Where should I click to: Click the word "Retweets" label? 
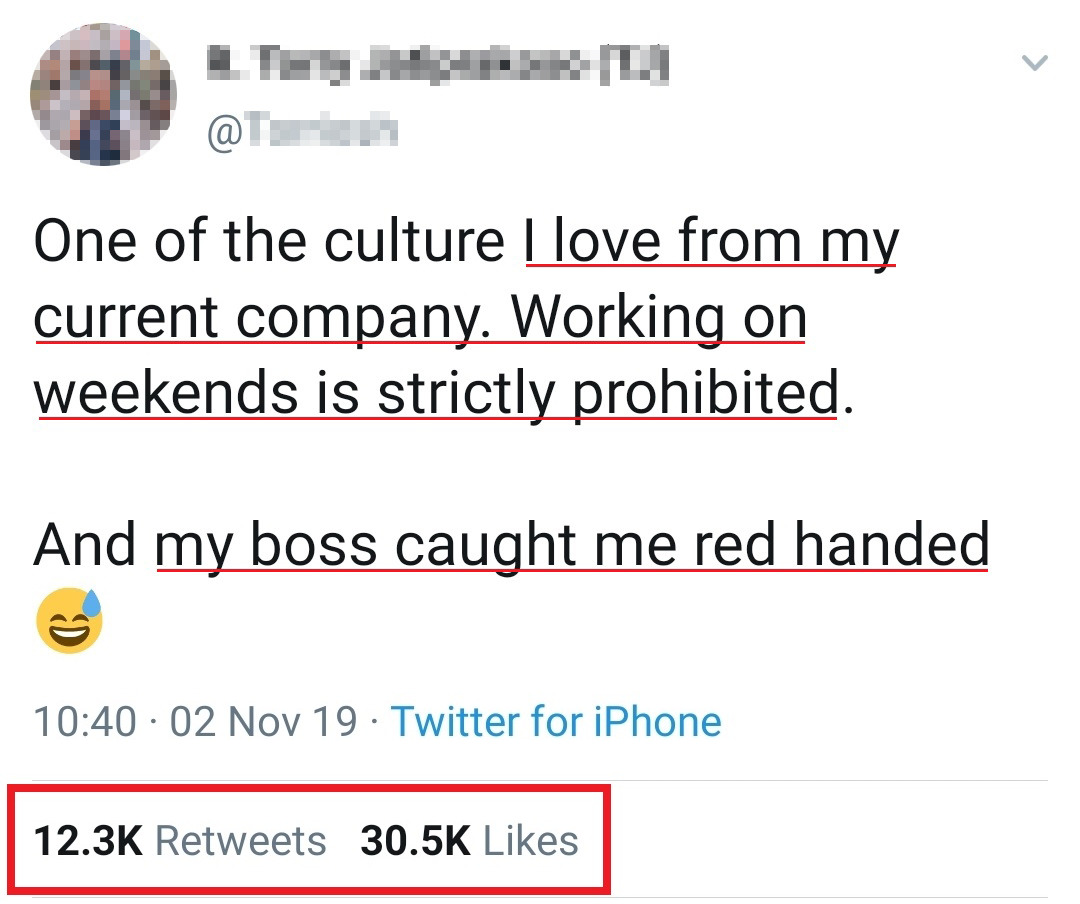point(241,840)
